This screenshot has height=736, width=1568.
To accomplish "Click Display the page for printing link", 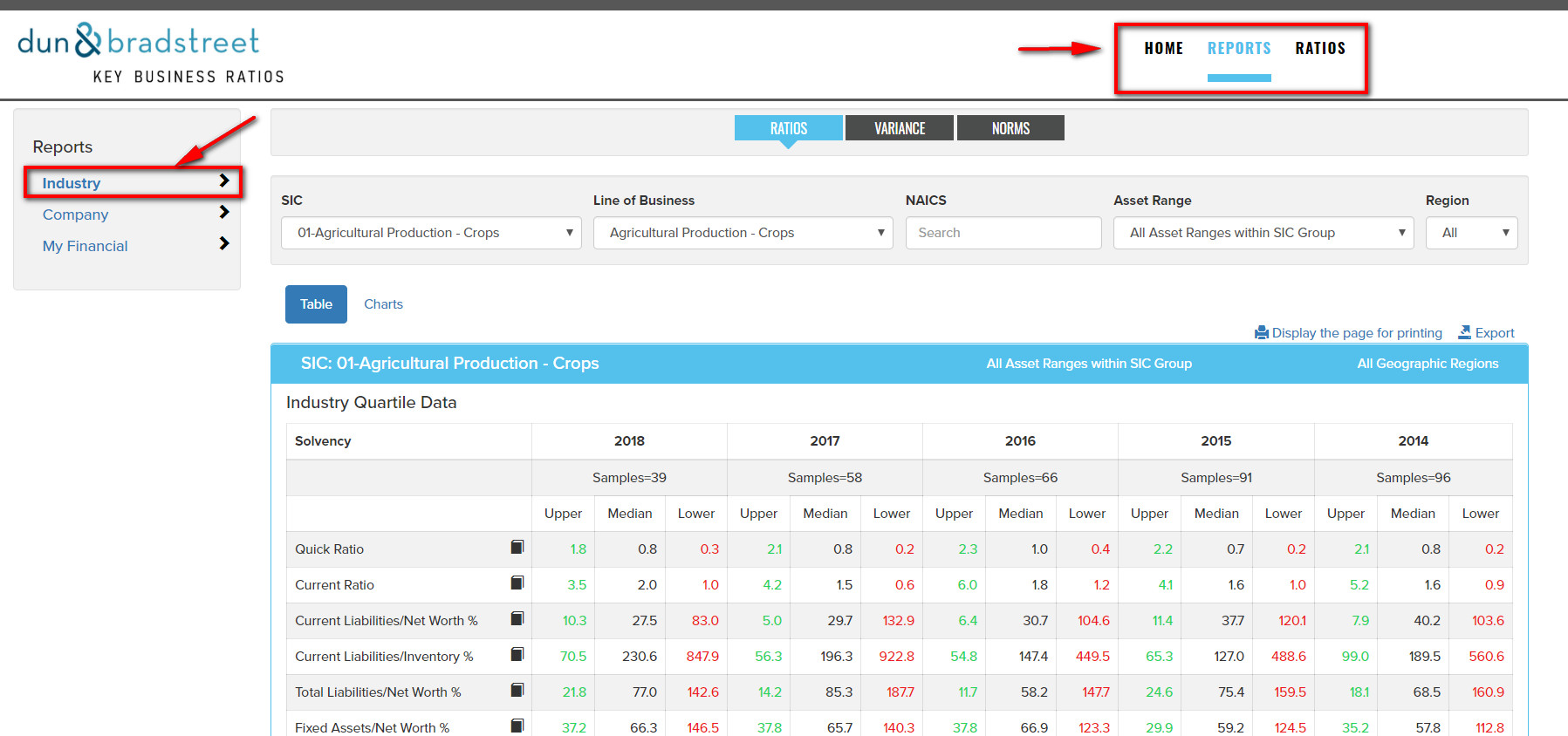I will coord(1357,333).
